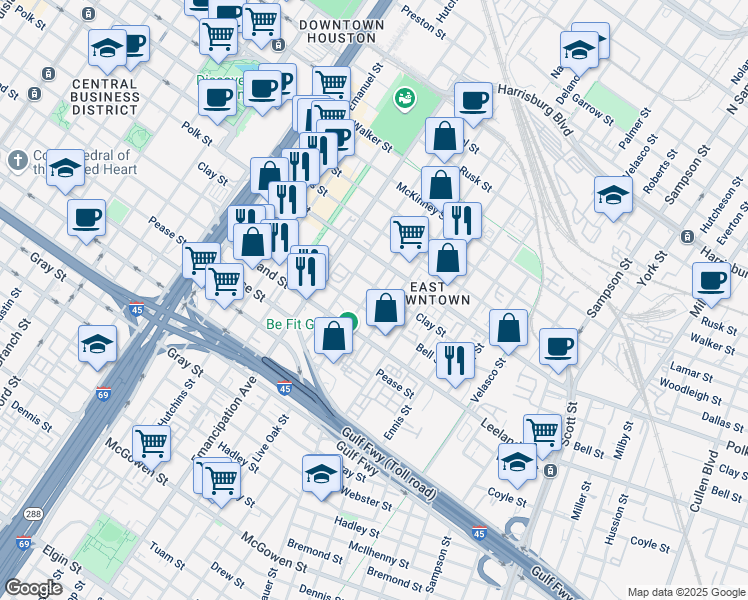This screenshot has height=600, width=748.
Task: Click the shopping bag marker beside Rusk St label
Action: coord(441,185)
